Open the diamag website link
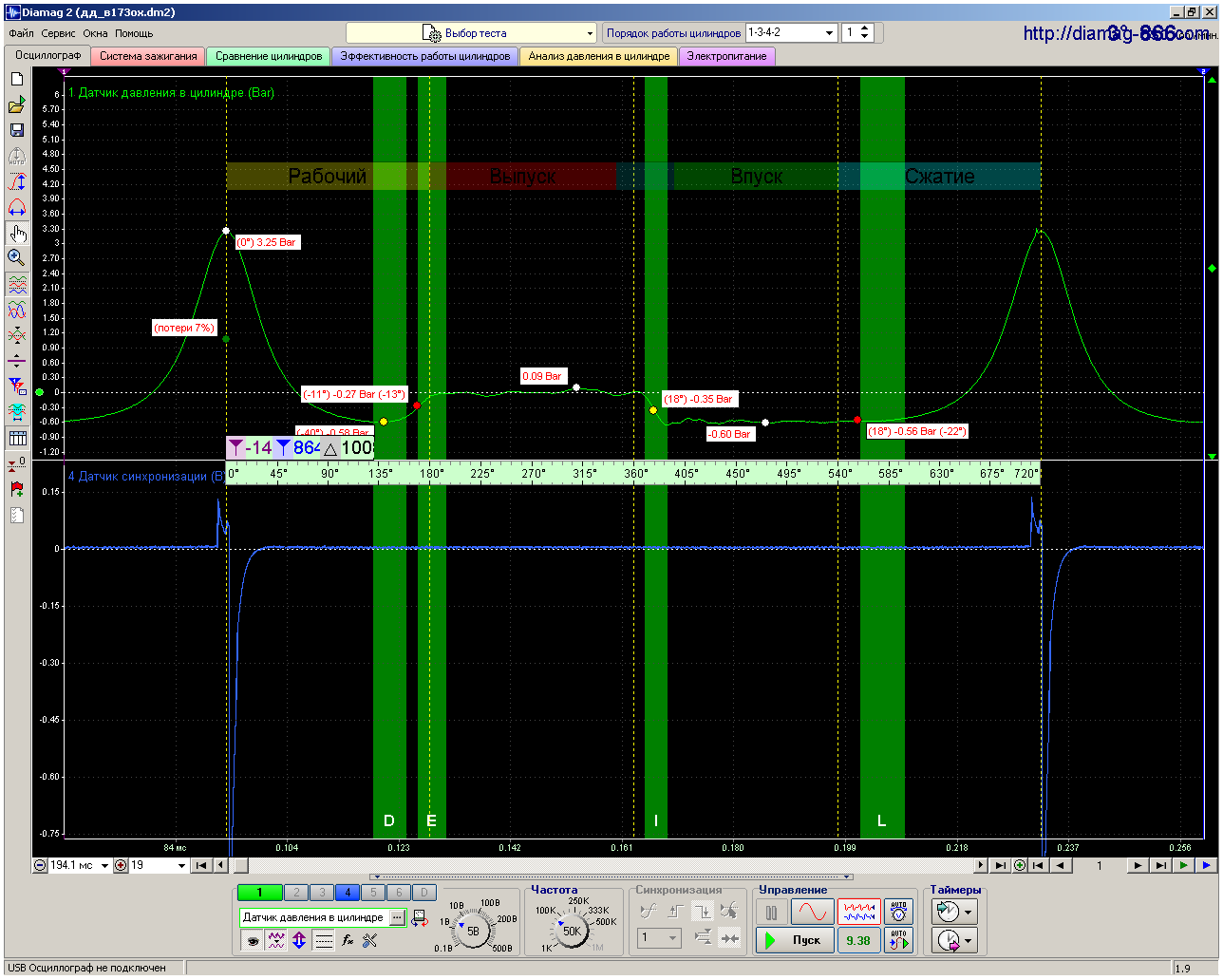This screenshot has height=980, width=1223. click(x=1117, y=33)
